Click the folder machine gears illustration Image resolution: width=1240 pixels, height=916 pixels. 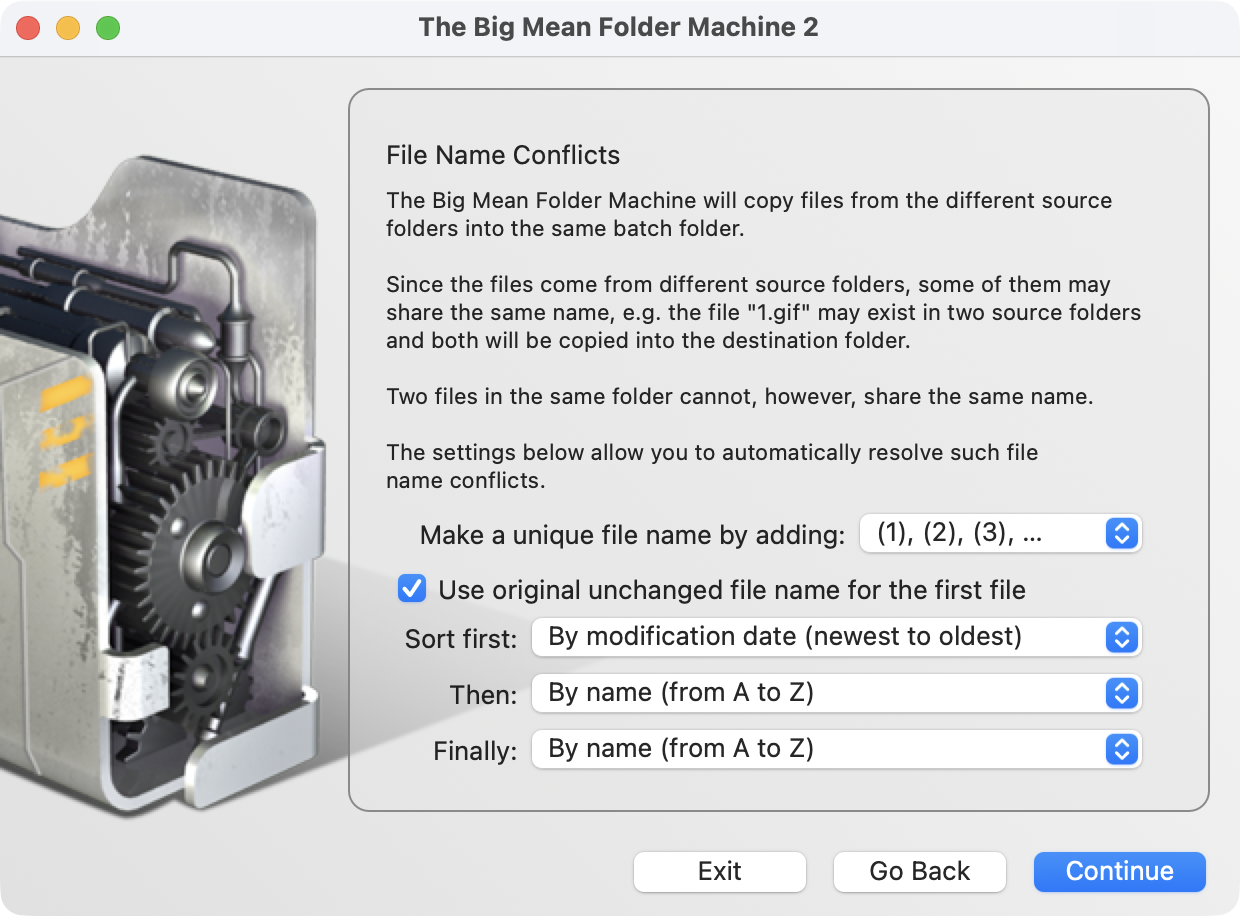[x=162, y=486]
